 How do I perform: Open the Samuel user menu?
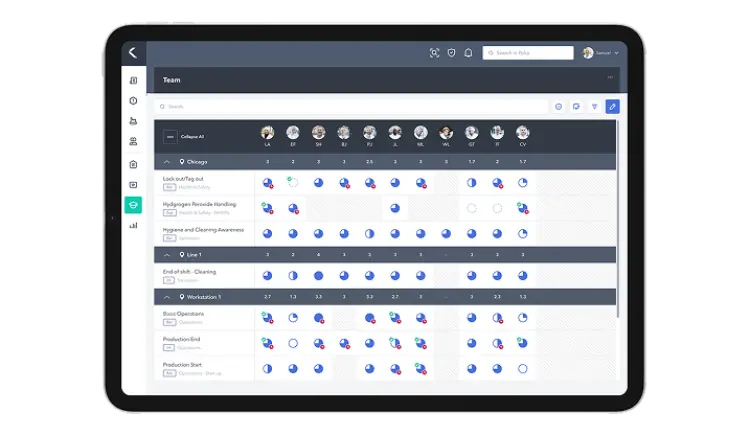(601, 53)
